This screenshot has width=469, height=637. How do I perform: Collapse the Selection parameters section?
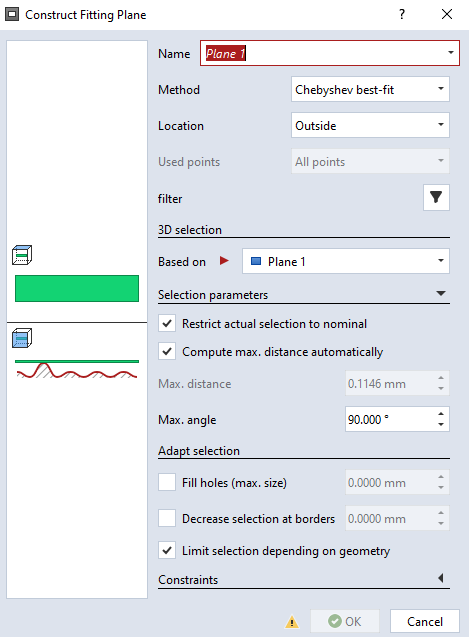(441, 294)
